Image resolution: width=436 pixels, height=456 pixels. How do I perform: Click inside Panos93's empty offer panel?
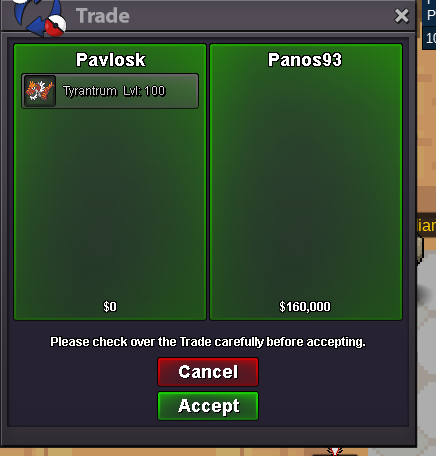point(306,183)
